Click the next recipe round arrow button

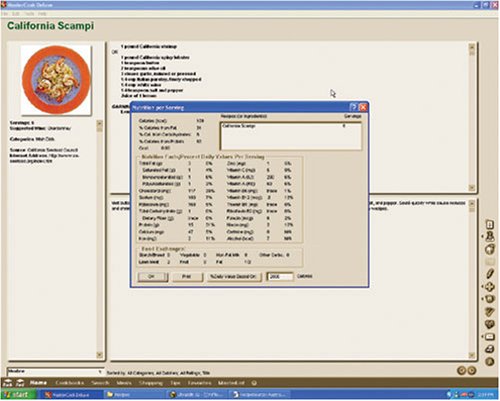[471, 370]
